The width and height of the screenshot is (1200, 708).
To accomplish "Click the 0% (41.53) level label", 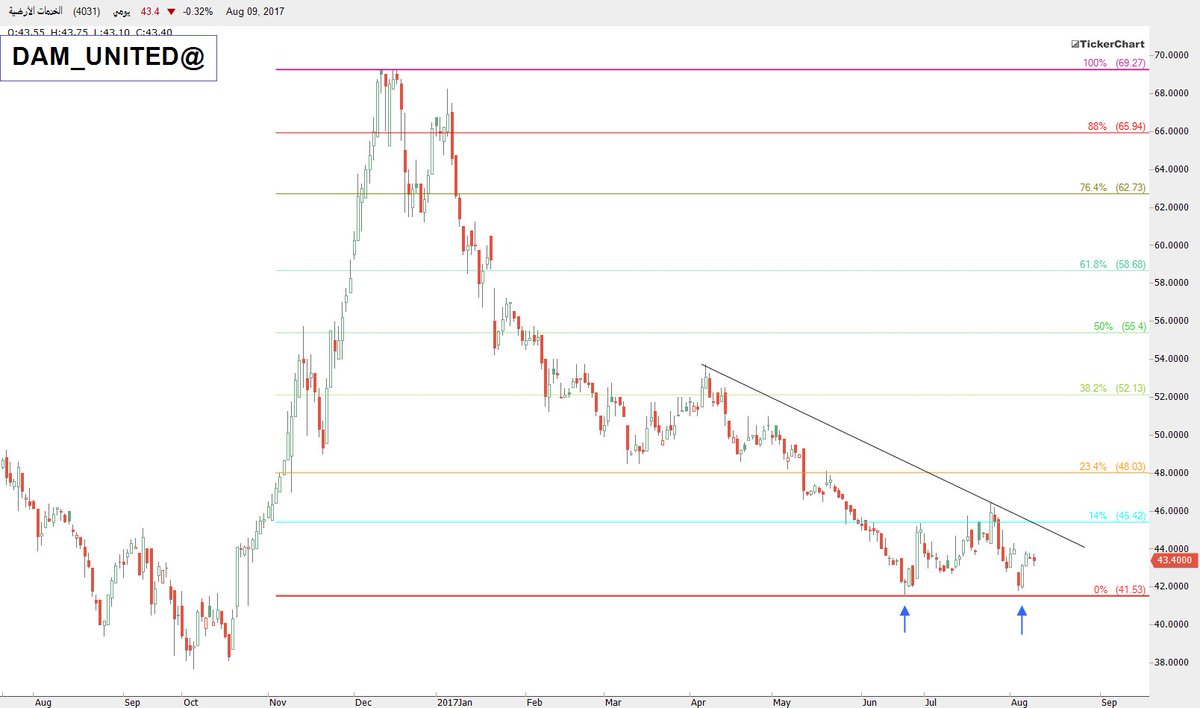I will click(1118, 590).
